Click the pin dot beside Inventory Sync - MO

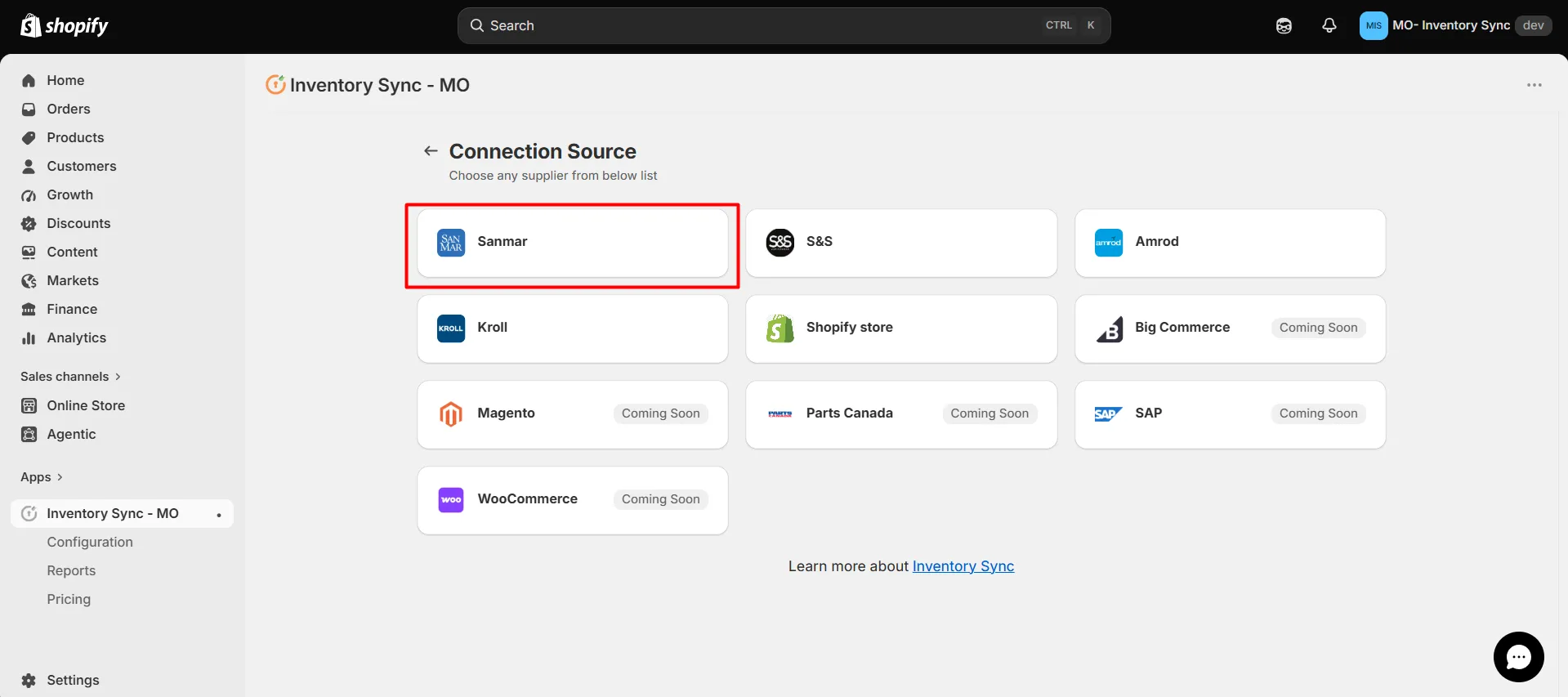(219, 515)
